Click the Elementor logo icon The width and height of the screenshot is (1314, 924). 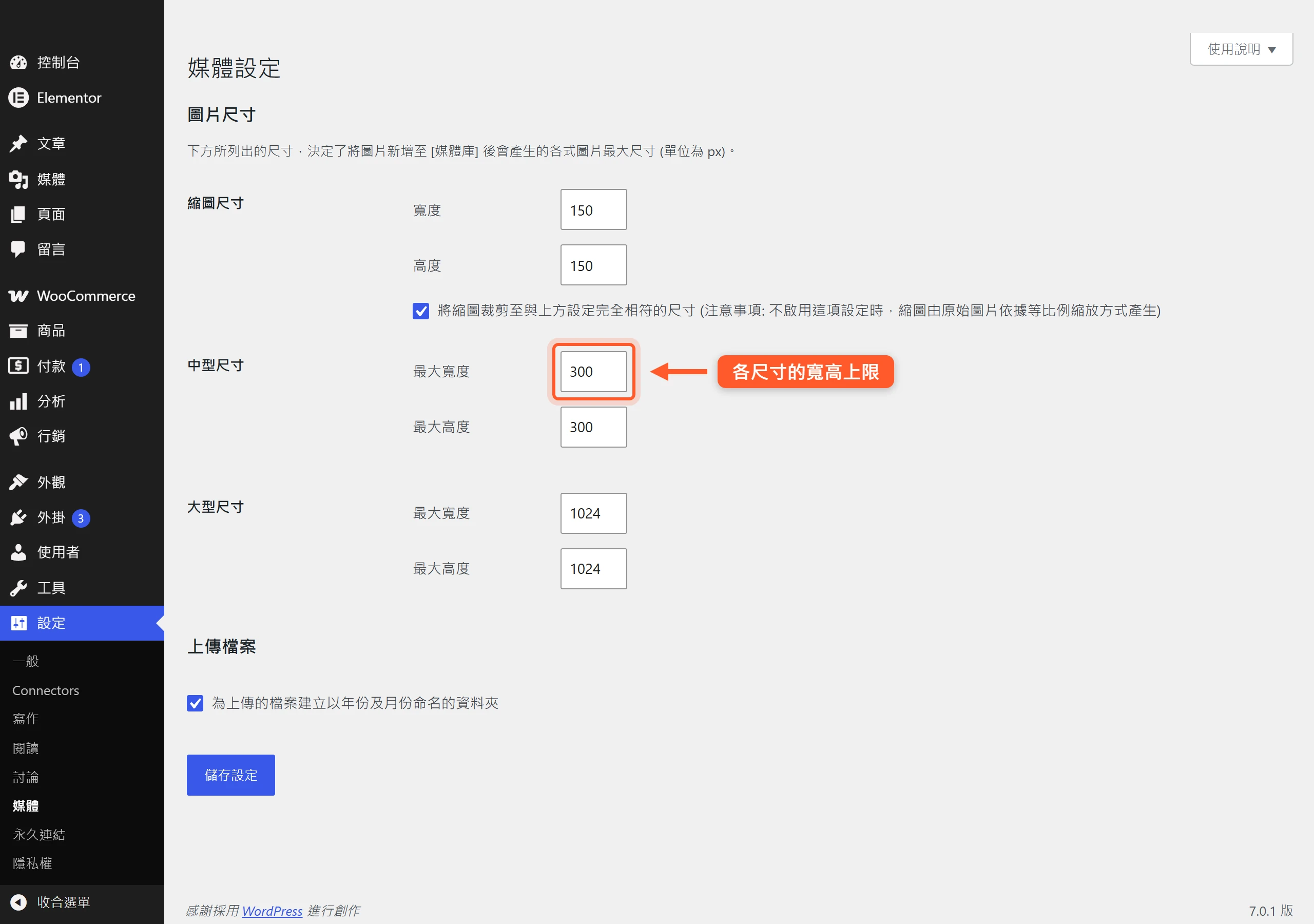[x=18, y=98]
